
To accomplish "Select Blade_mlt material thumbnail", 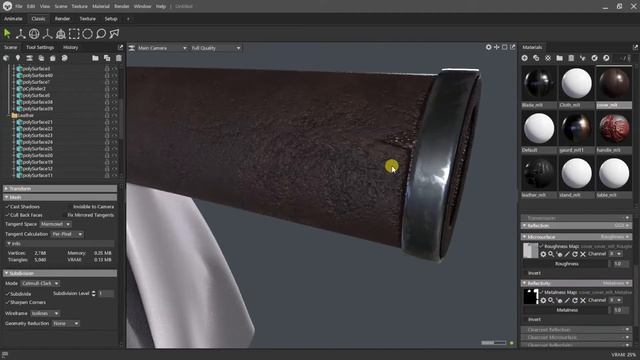I will (x=539, y=83).
